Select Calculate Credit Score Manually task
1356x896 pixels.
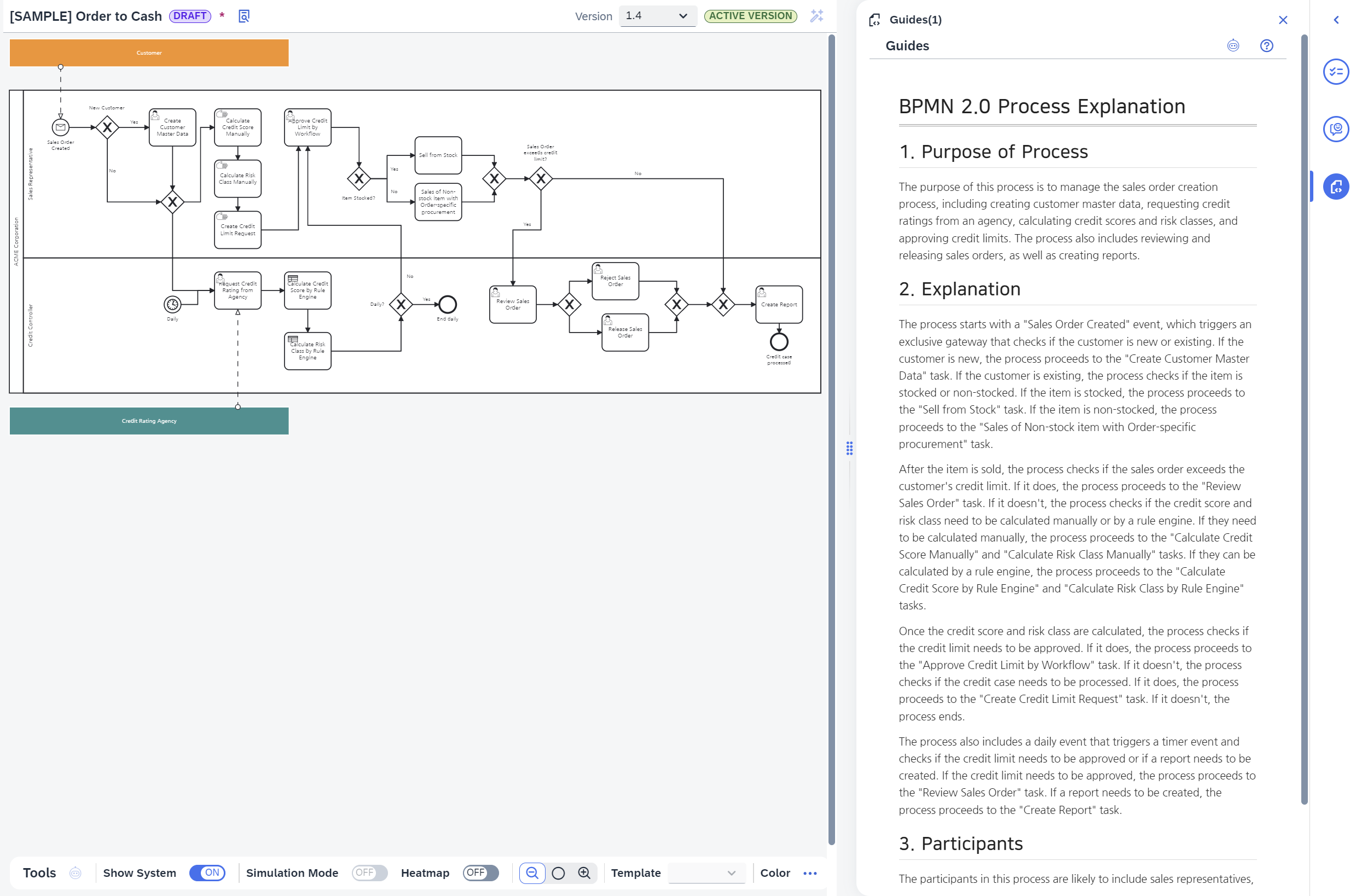pos(238,127)
